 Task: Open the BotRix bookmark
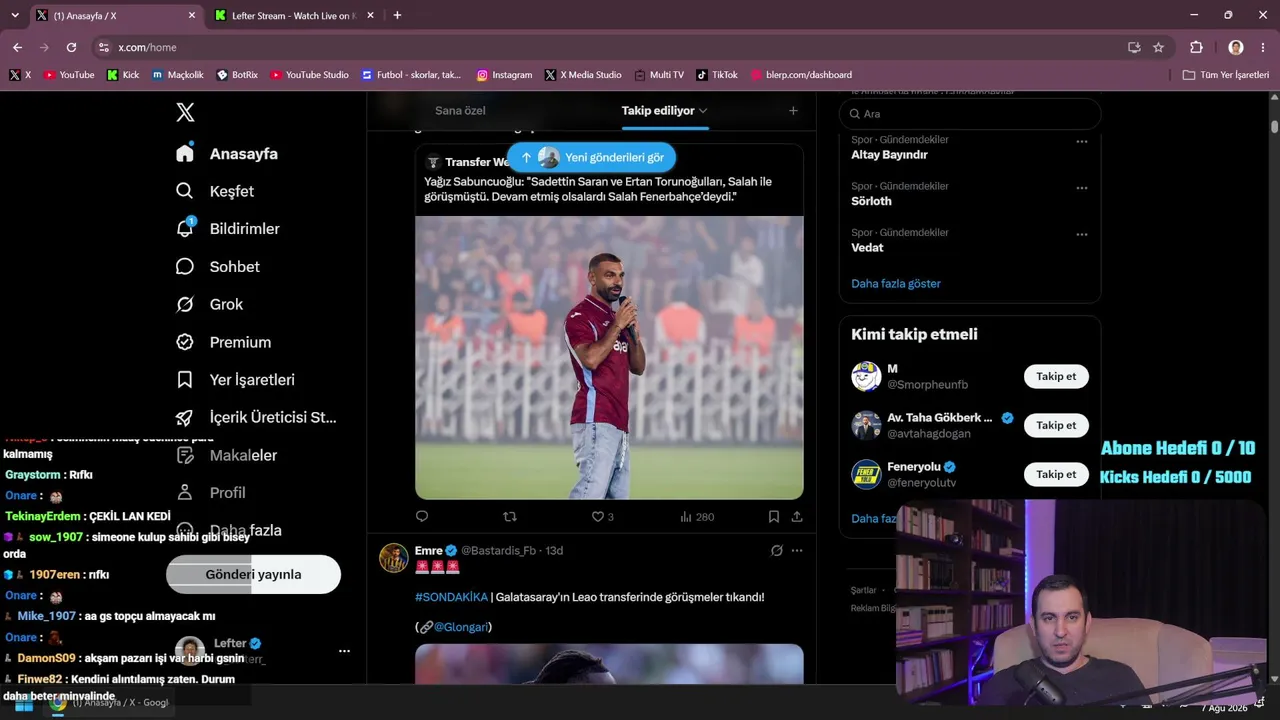click(x=237, y=75)
